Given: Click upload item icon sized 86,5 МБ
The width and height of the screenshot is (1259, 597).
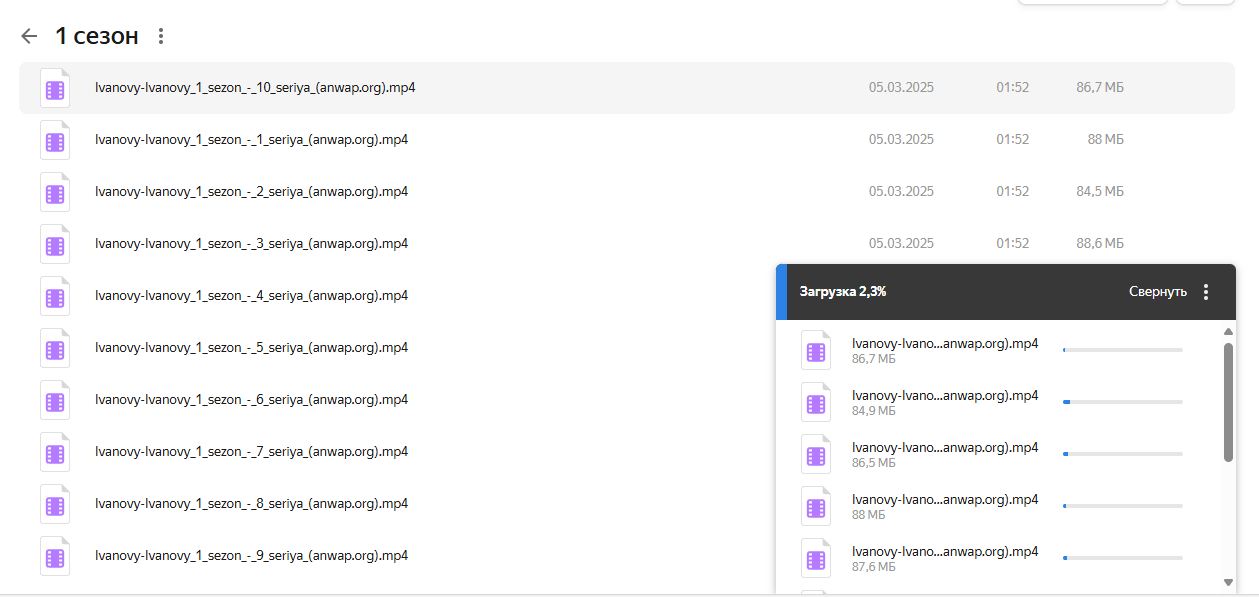Looking at the screenshot, I should pyautogui.click(x=817, y=454).
